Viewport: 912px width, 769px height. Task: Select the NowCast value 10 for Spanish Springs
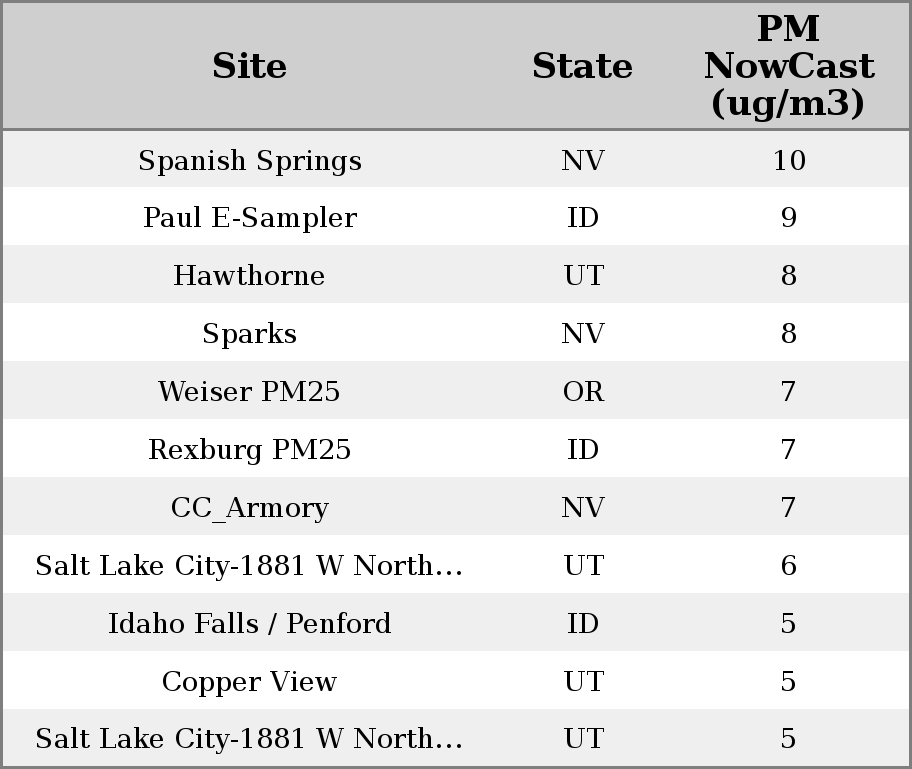tap(788, 161)
